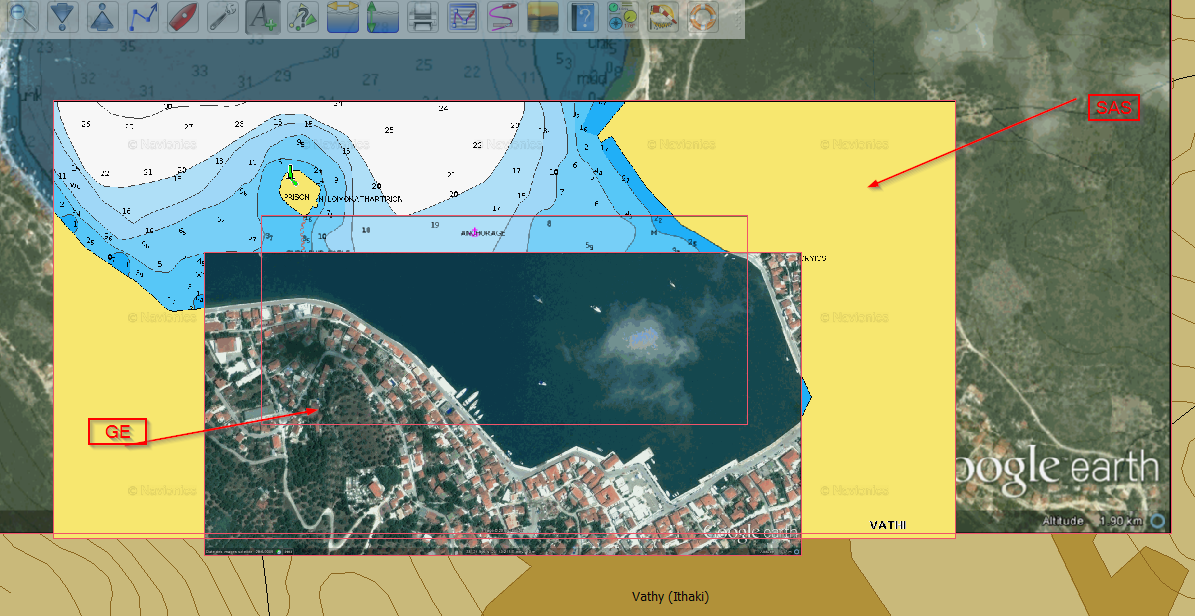The image size is (1195, 616).
Task: Open the dashboard instruments plugin icon
Action: [x=623, y=17]
